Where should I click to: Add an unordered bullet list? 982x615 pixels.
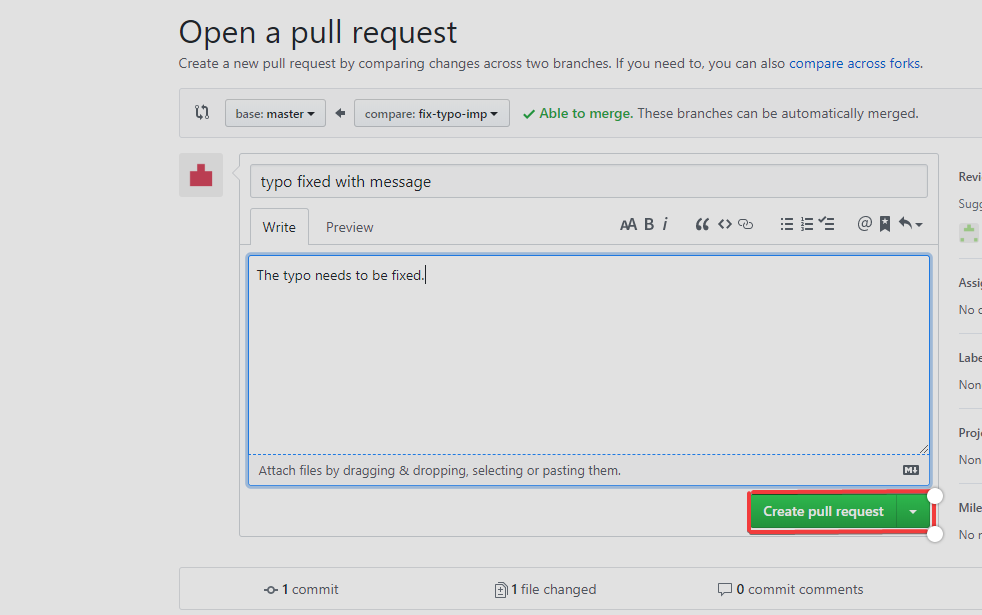tap(787, 224)
